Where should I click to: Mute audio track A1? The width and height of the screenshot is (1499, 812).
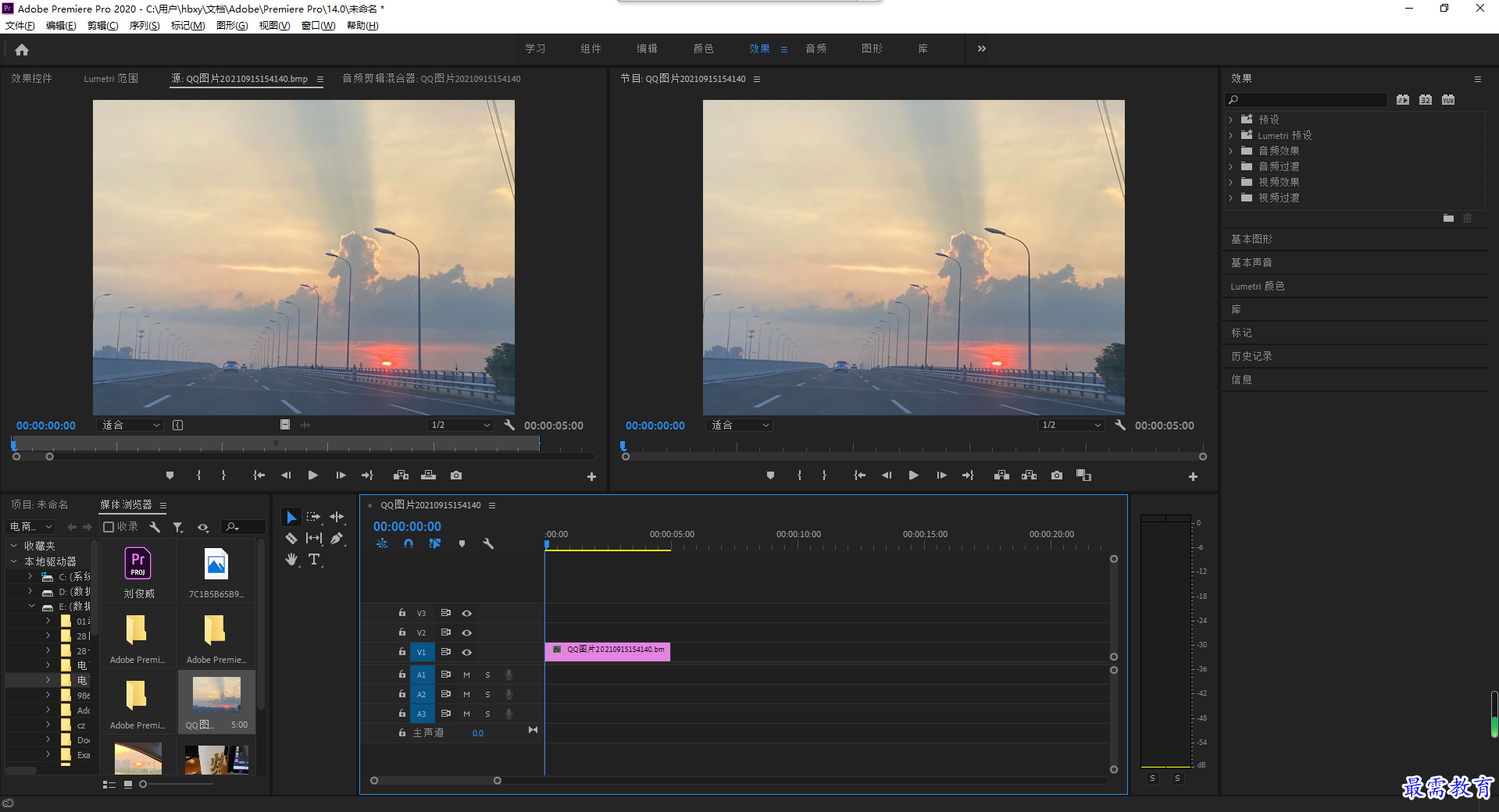(x=466, y=675)
